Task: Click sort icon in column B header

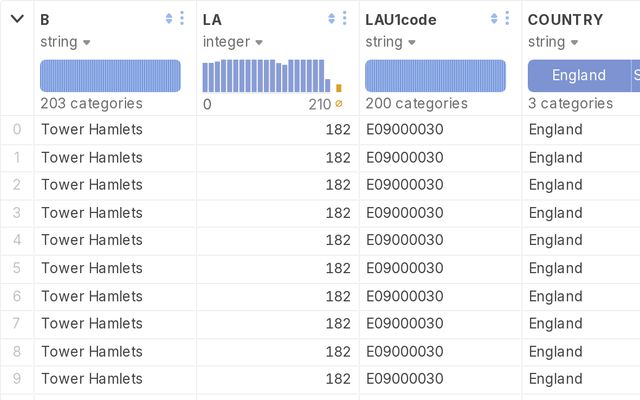Action: tap(169, 18)
